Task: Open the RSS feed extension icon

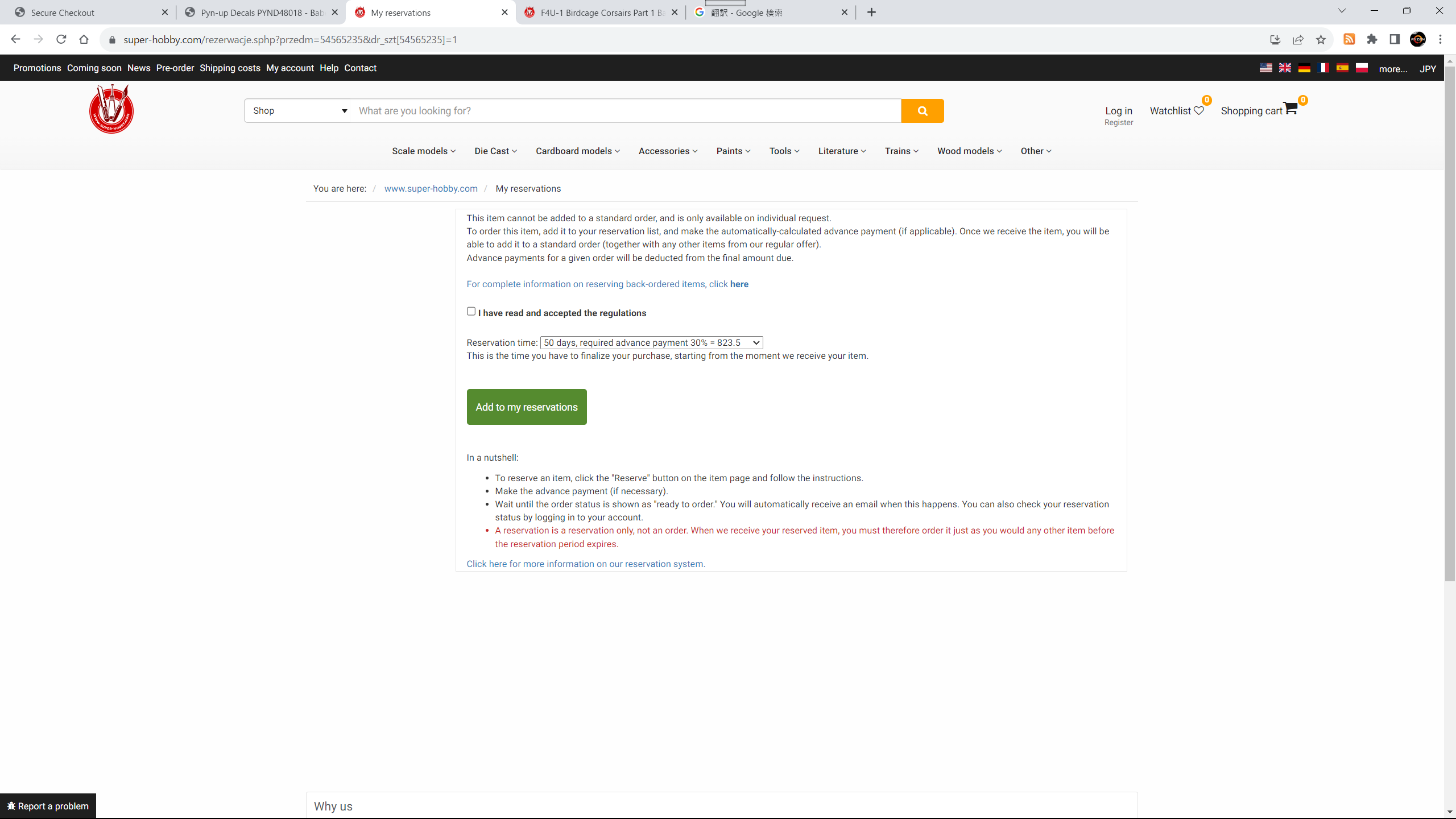Action: tap(1349, 39)
